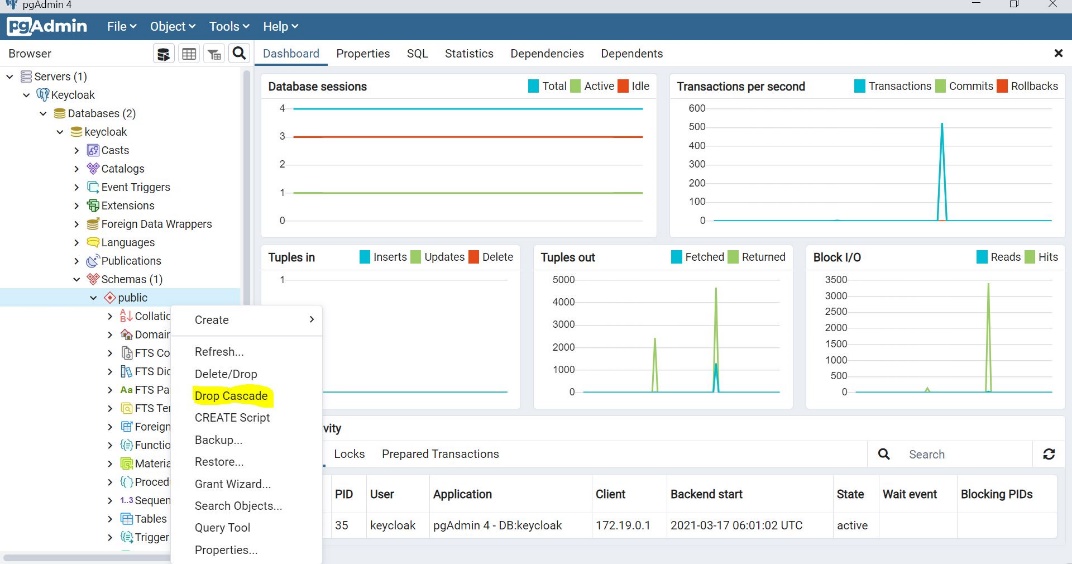Click the Databases node icon
Screen dimensions: 1072x564
(59, 113)
